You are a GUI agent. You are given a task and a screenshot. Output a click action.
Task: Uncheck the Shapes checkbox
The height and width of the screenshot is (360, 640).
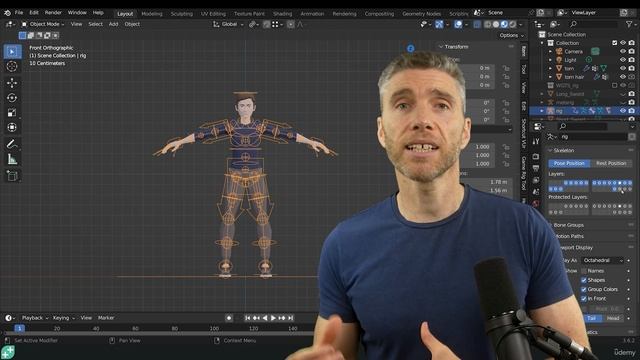click(x=584, y=280)
